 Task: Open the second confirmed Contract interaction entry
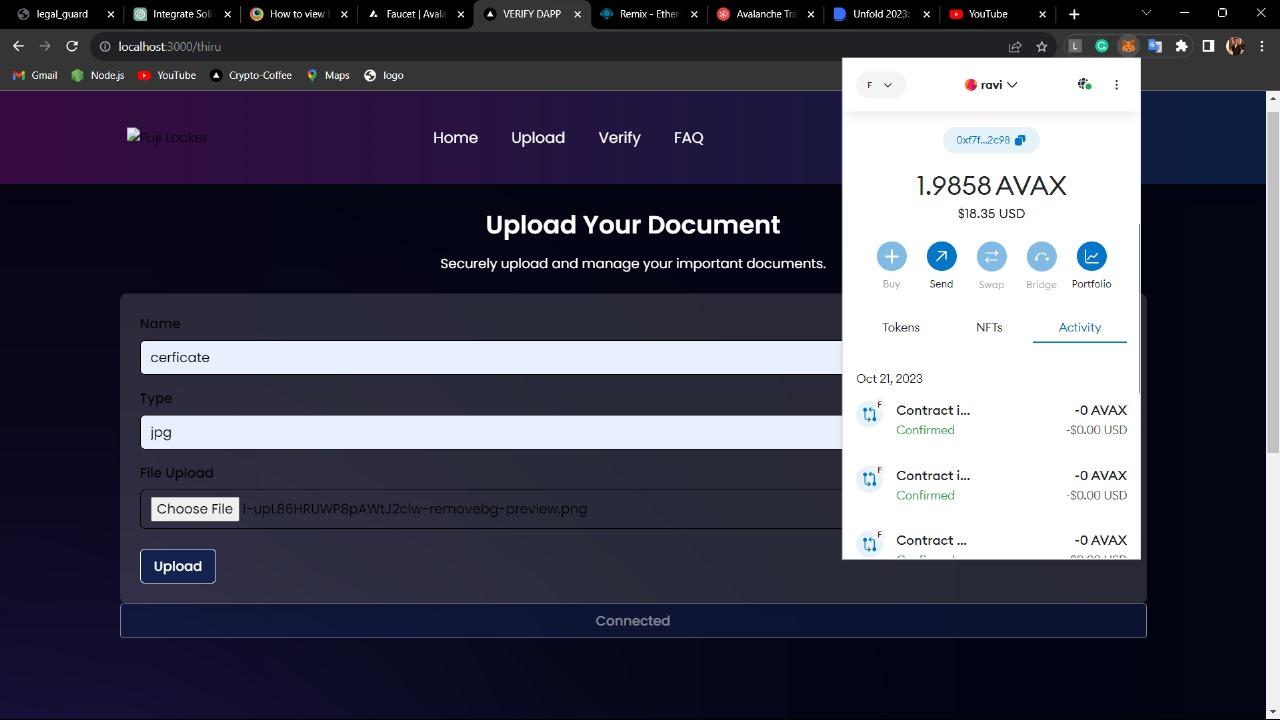pyautogui.click(x=991, y=485)
